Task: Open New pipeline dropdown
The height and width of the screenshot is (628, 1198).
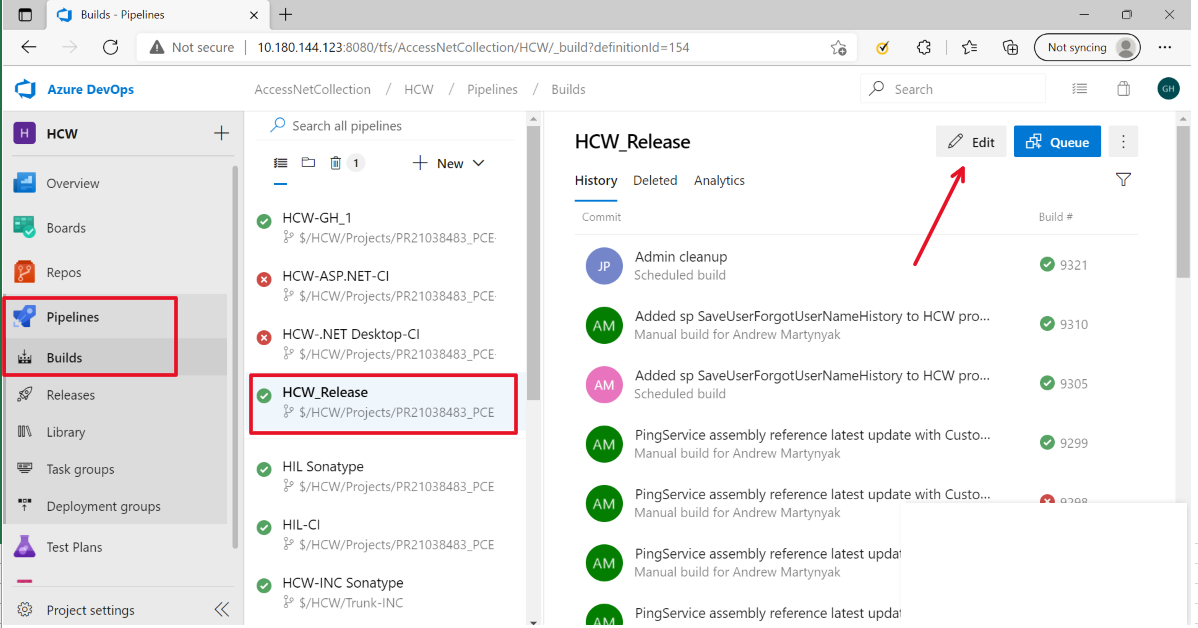Action: (x=448, y=163)
